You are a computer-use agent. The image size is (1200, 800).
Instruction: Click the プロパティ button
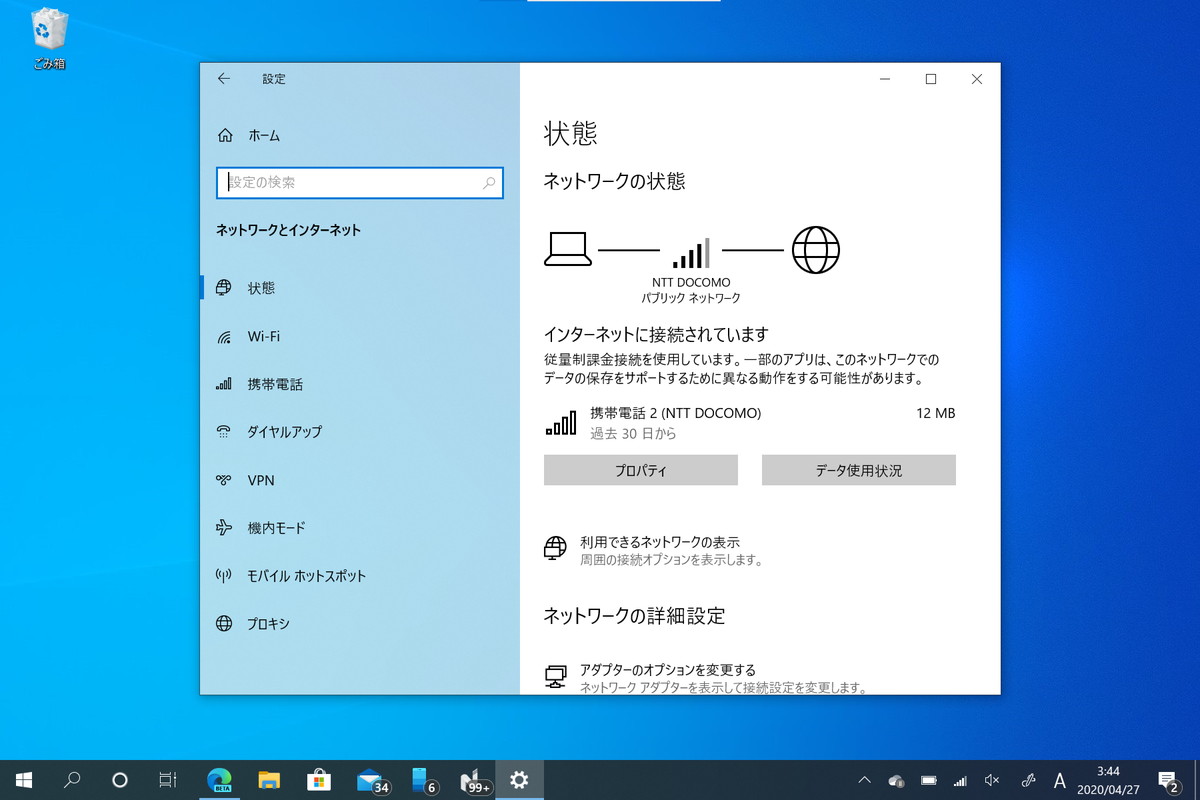click(640, 470)
